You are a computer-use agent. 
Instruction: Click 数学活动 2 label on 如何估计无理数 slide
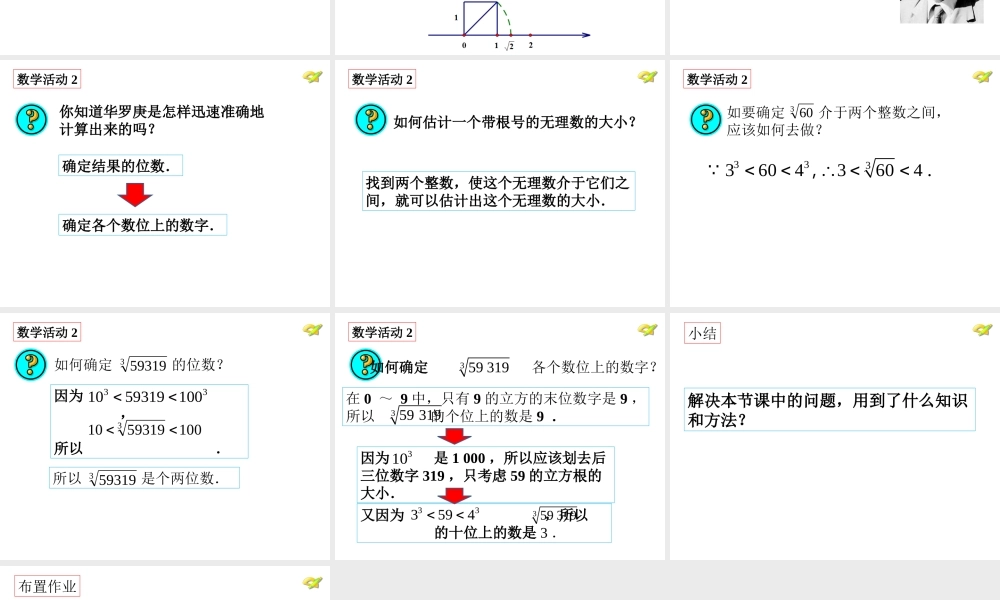382,79
